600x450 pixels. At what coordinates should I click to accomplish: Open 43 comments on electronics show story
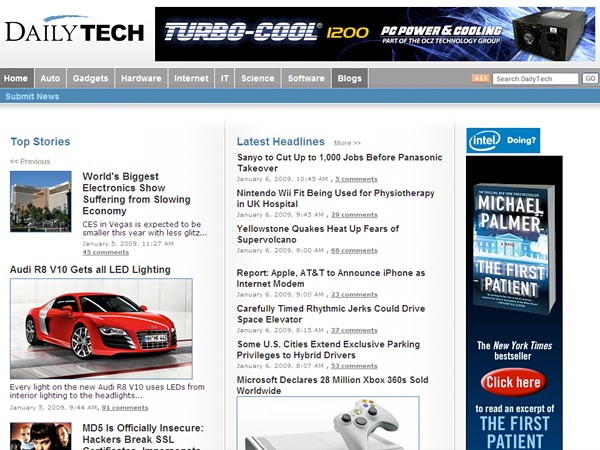coord(106,253)
